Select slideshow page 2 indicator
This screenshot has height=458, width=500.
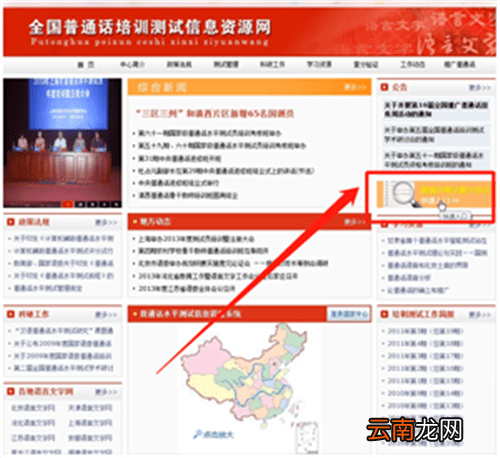(x=80, y=204)
